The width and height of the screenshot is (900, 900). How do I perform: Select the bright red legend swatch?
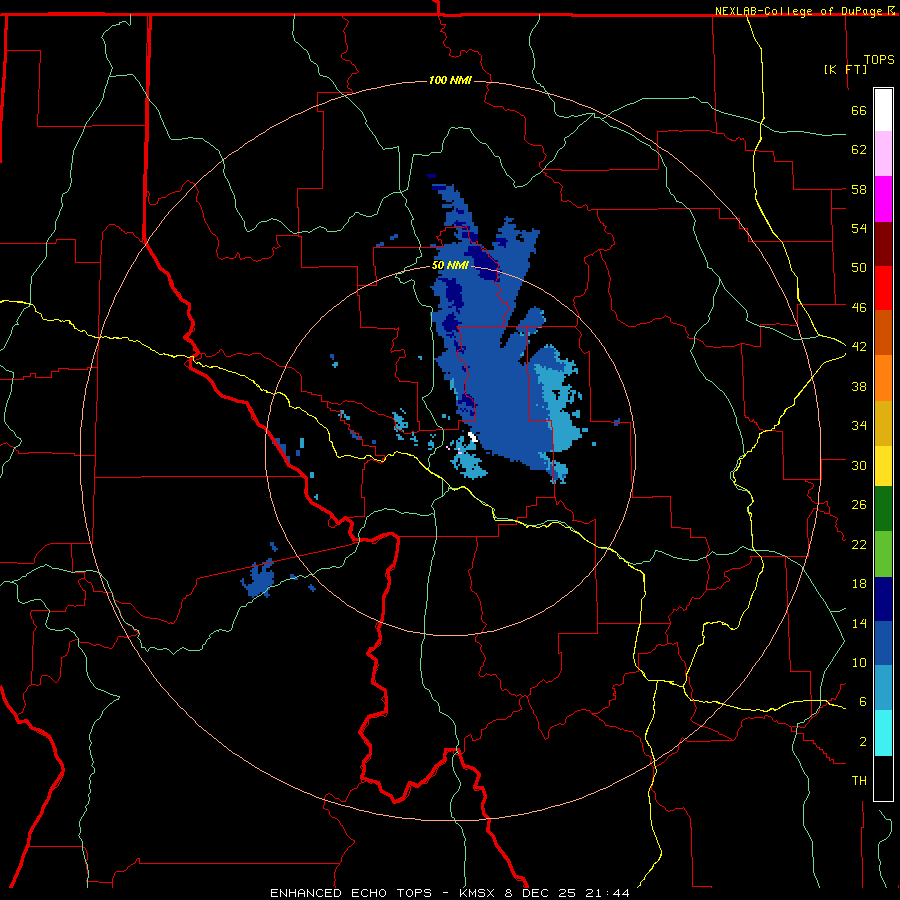pyautogui.click(x=883, y=288)
